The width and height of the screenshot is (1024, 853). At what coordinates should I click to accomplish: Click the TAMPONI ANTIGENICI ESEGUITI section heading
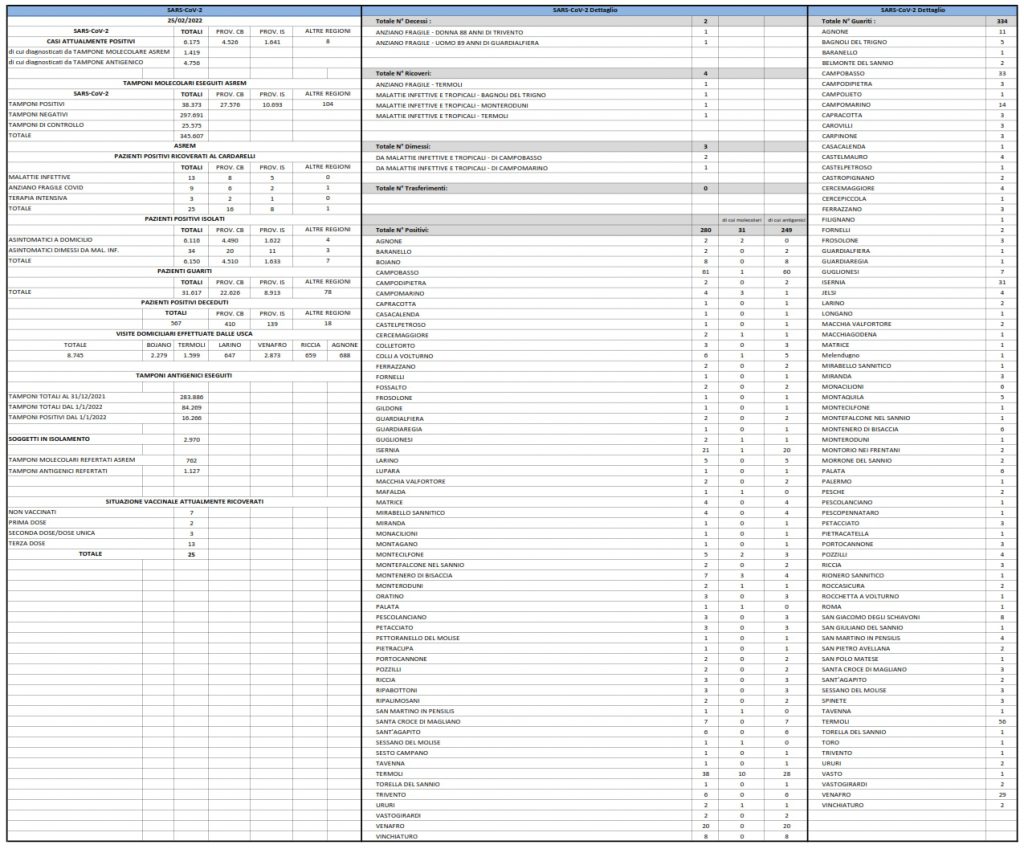click(x=184, y=376)
